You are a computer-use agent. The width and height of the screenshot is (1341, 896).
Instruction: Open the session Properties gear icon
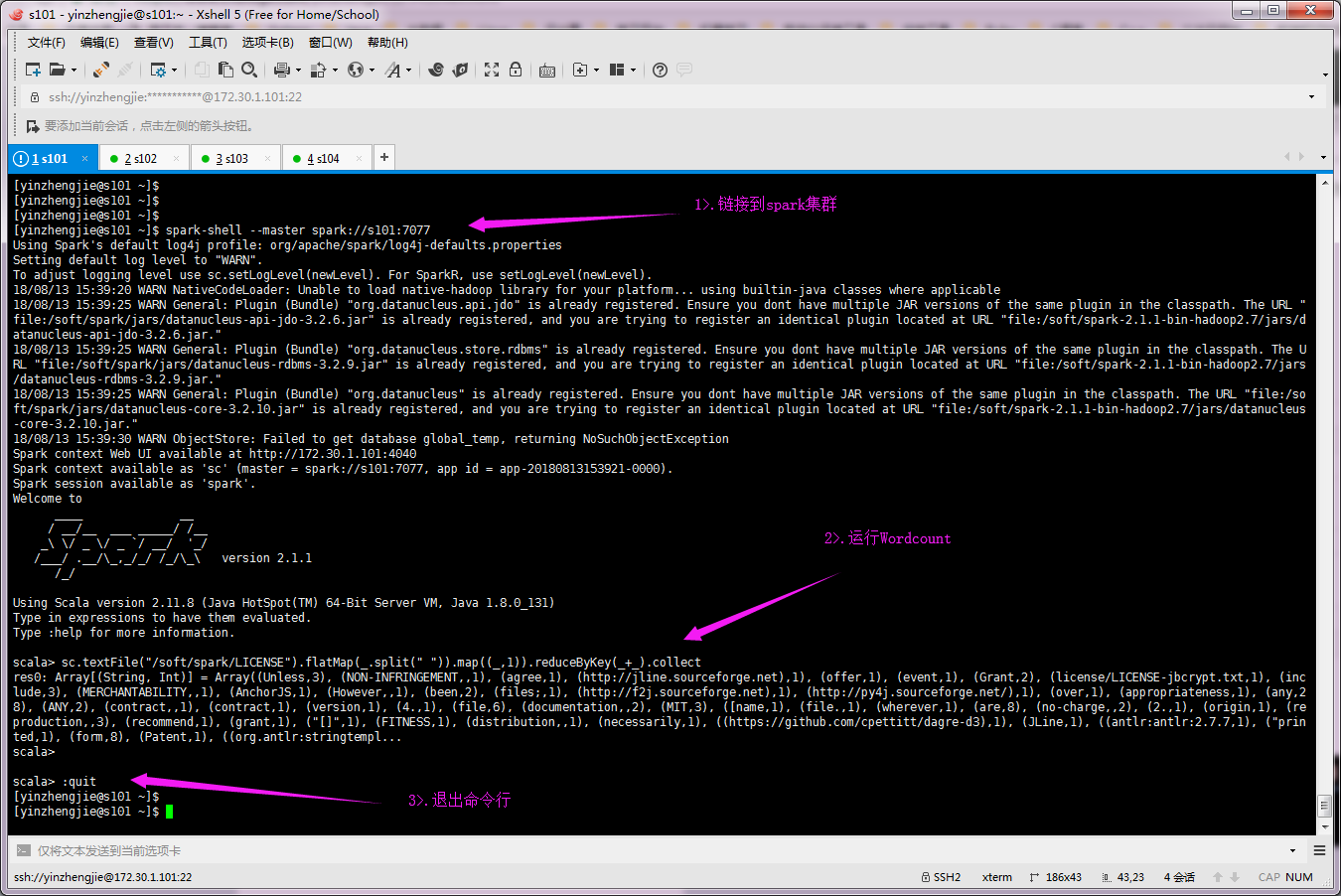pos(158,70)
